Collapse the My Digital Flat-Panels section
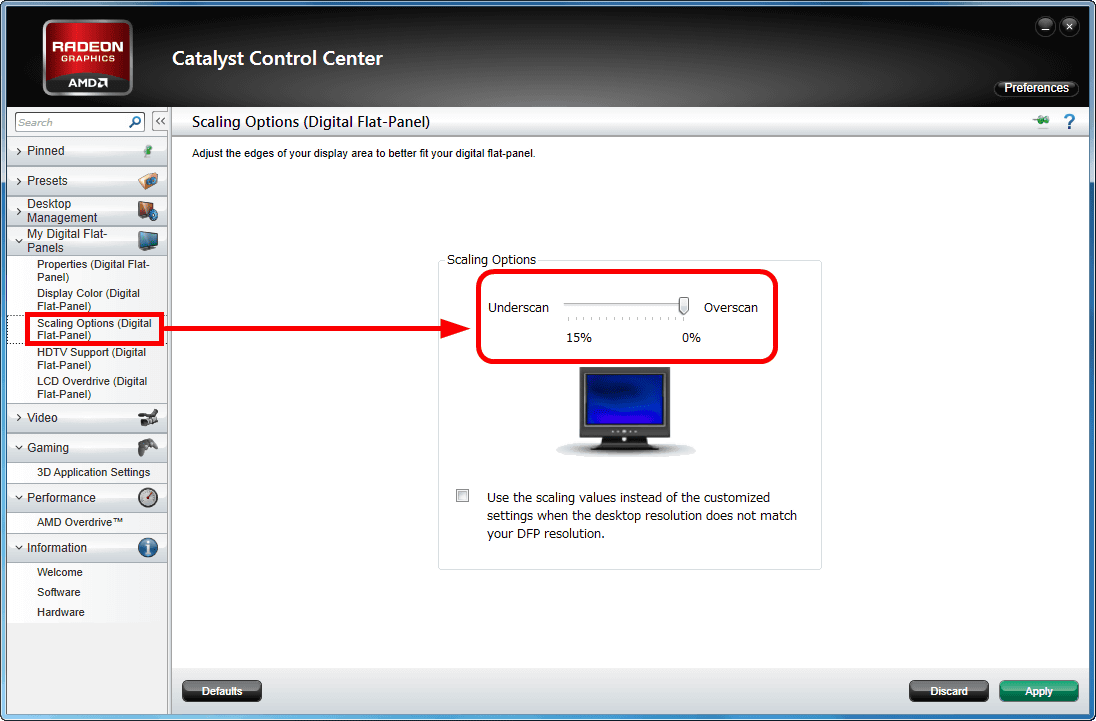This screenshot has height=721, width=1096. point(19,240)
